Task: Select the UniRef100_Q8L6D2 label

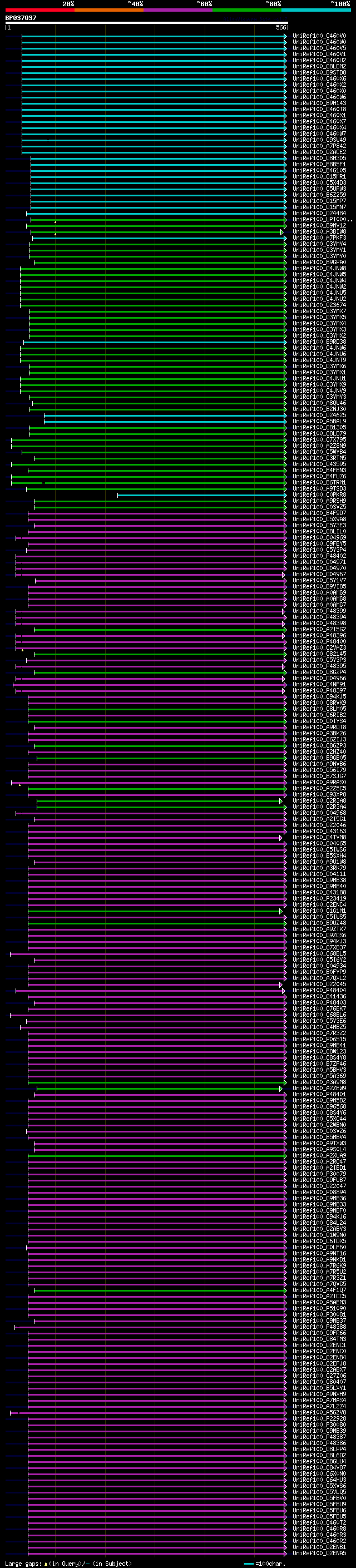Action: coord(319,1456)
